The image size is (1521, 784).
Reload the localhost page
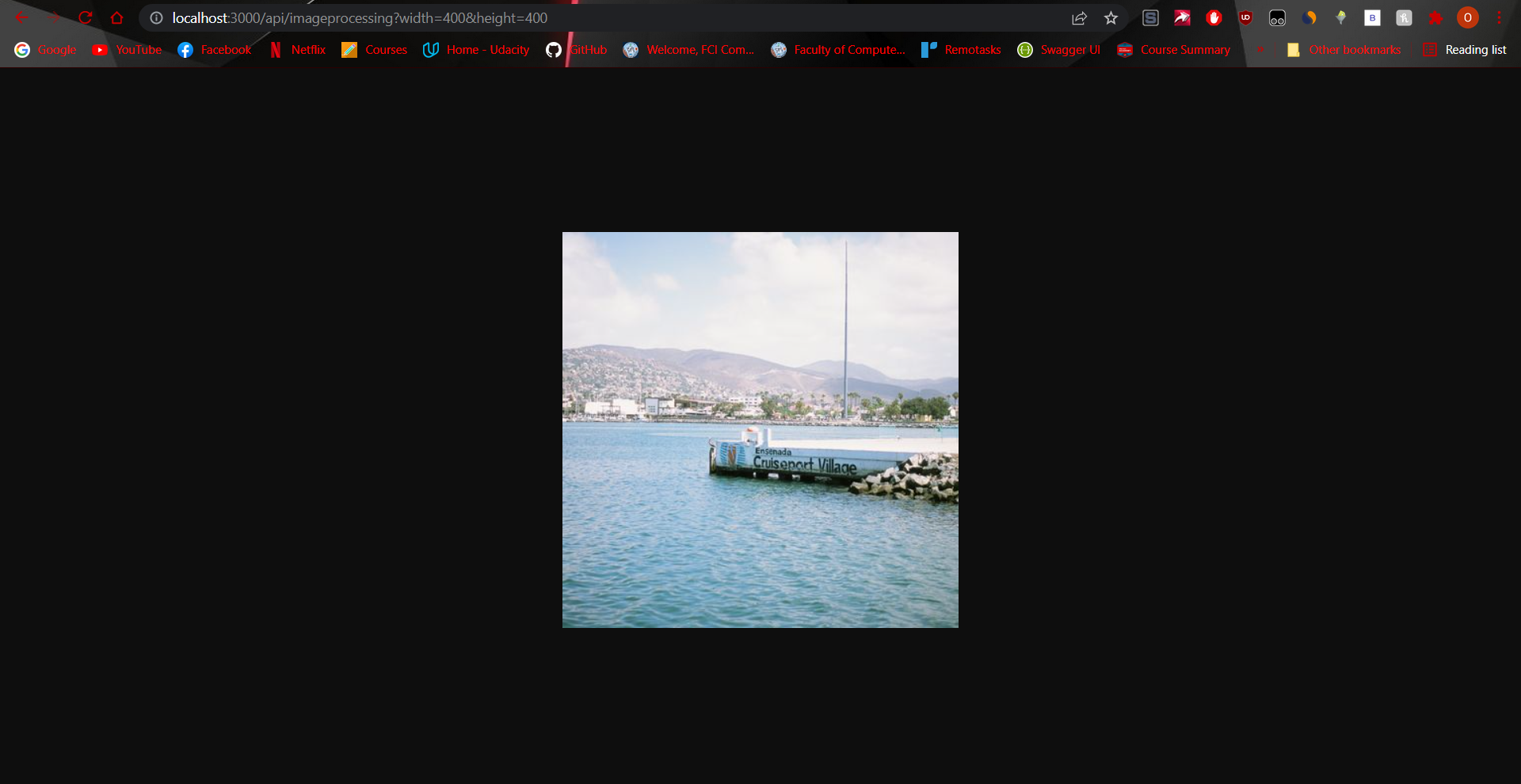coord(86,17)
